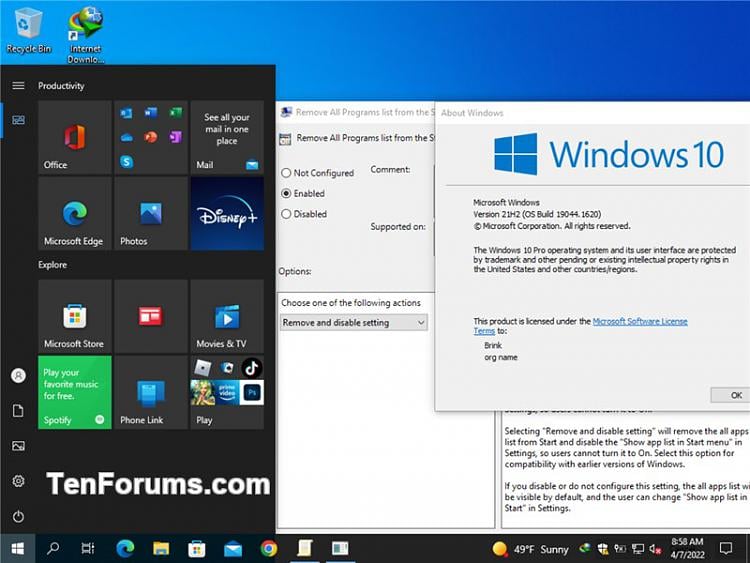The width and height of the screenshot is (750, 563).
Task: Click the Power button in Start
Action: tap(18, 517)
